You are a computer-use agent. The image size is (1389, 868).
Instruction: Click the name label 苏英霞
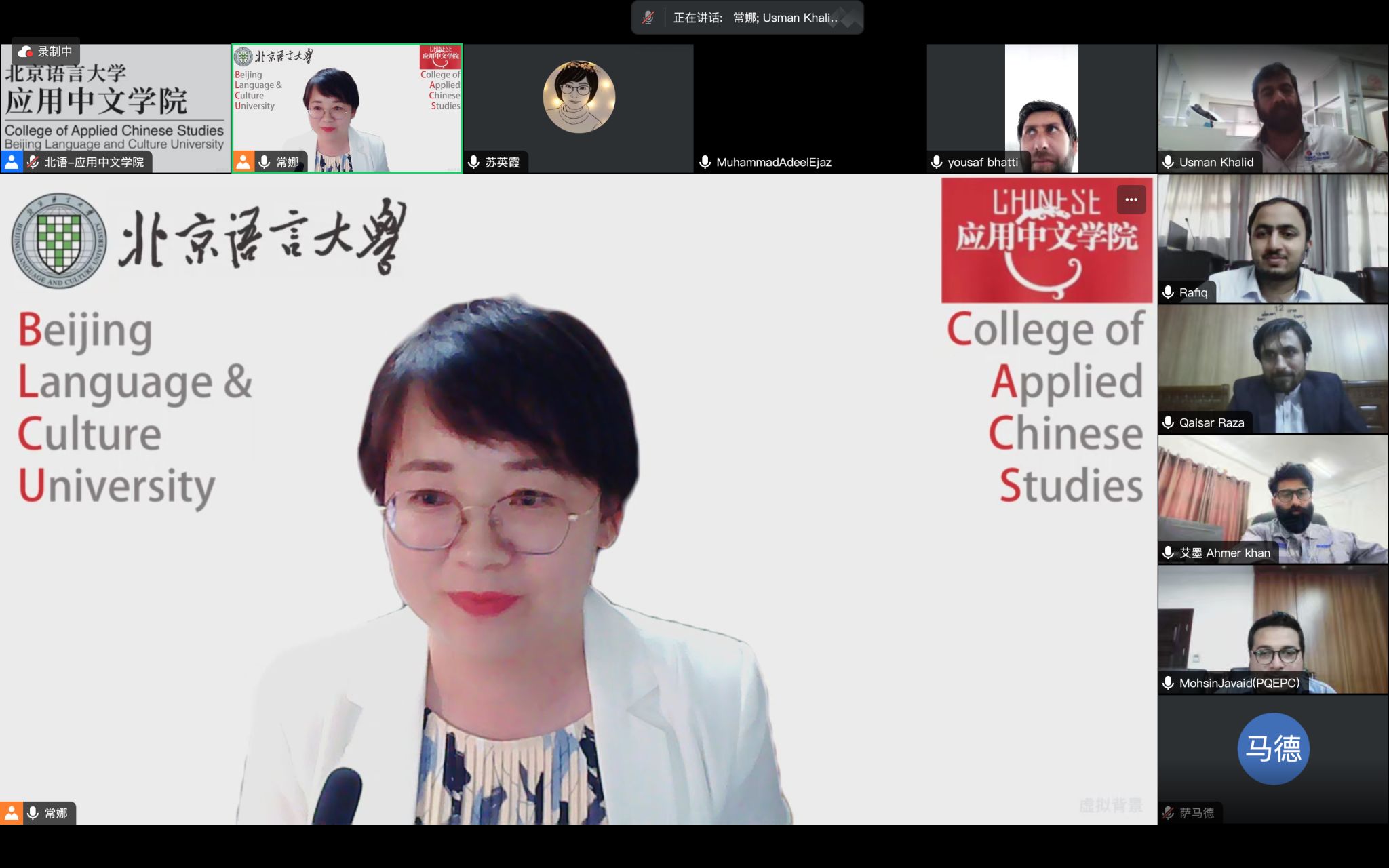(503, 162)
